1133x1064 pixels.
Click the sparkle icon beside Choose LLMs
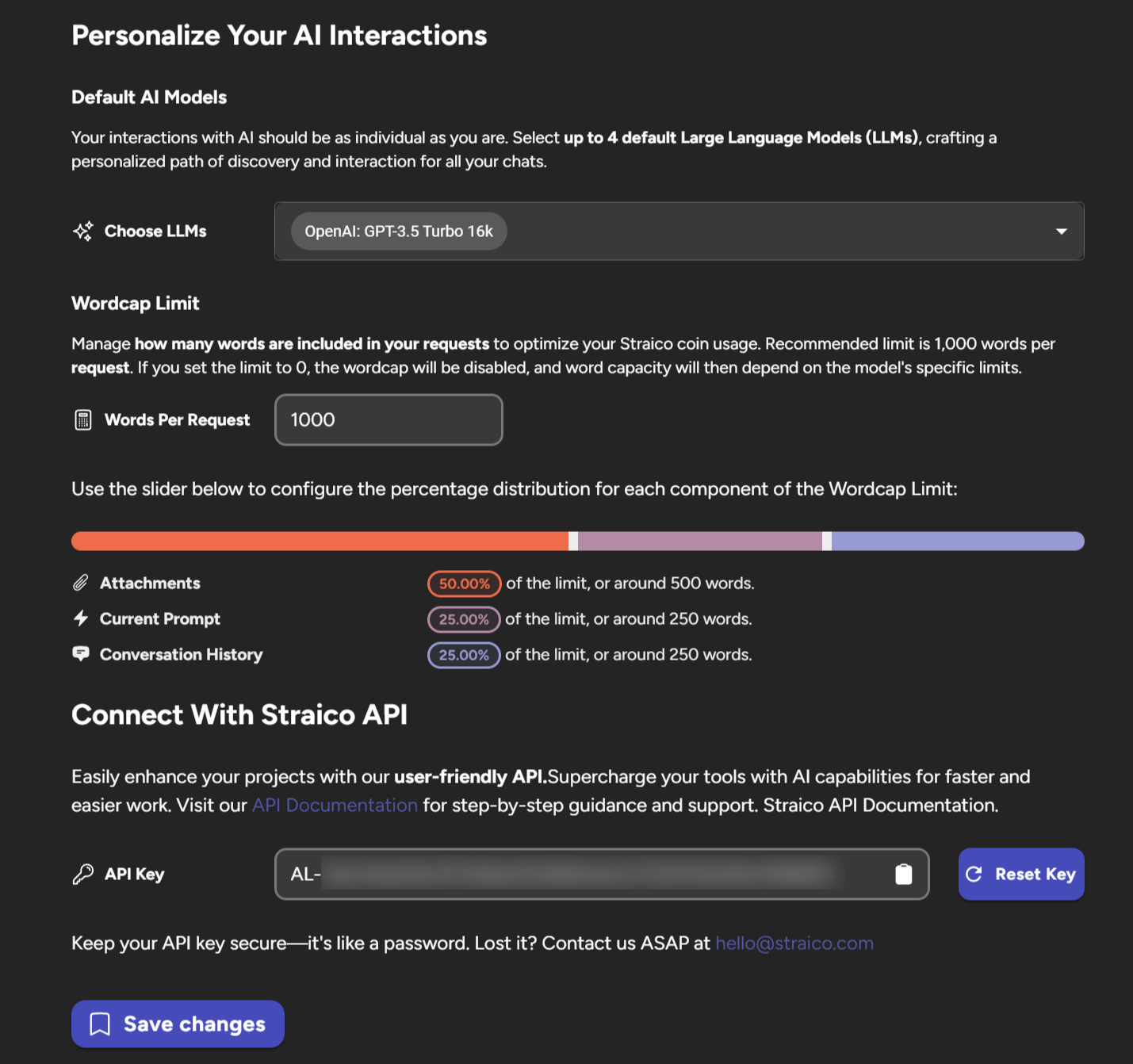83,231
